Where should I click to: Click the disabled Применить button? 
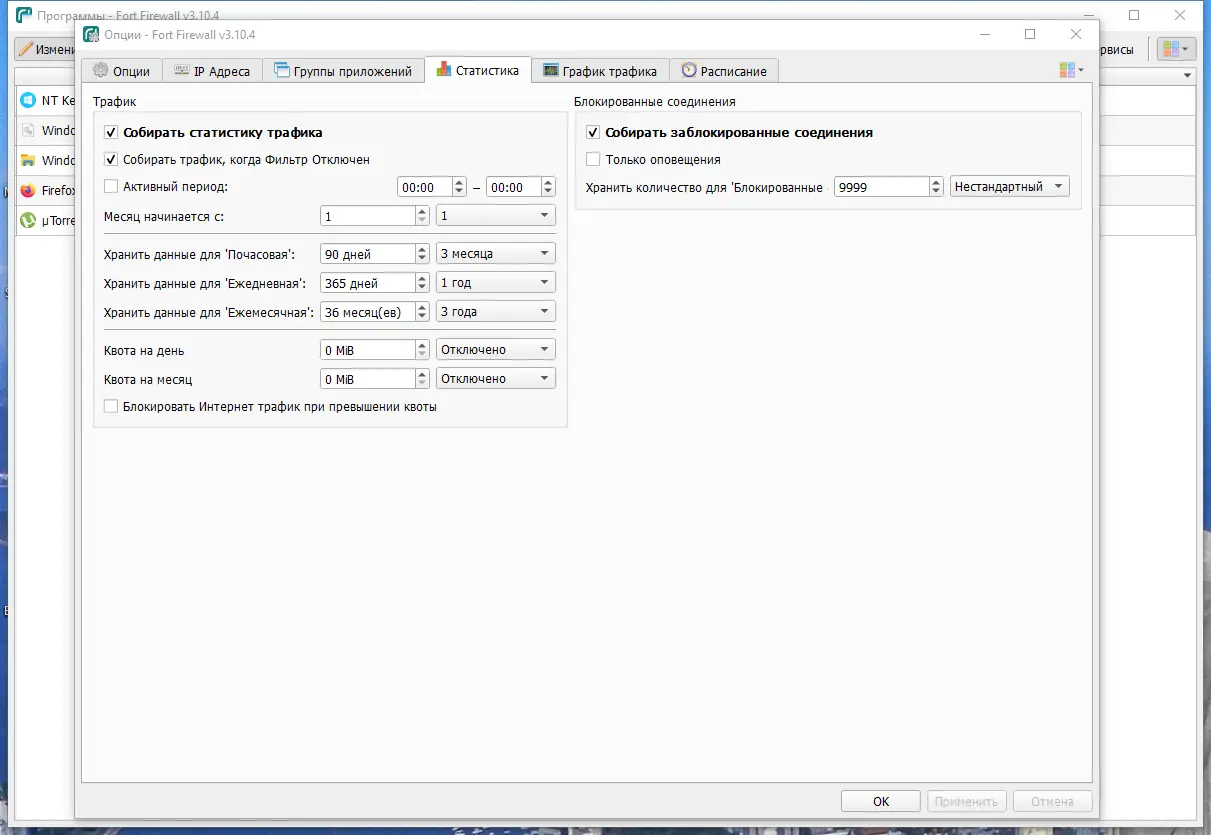click(967, 801)
